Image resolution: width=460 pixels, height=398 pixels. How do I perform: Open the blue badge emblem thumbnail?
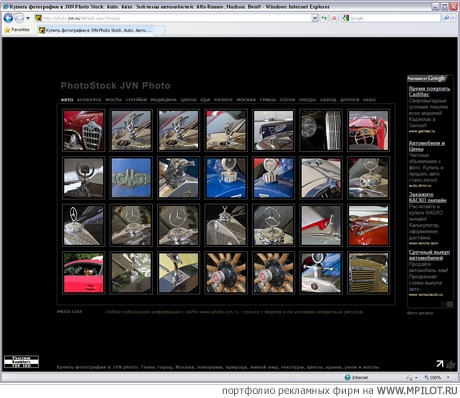pos(131,178)
